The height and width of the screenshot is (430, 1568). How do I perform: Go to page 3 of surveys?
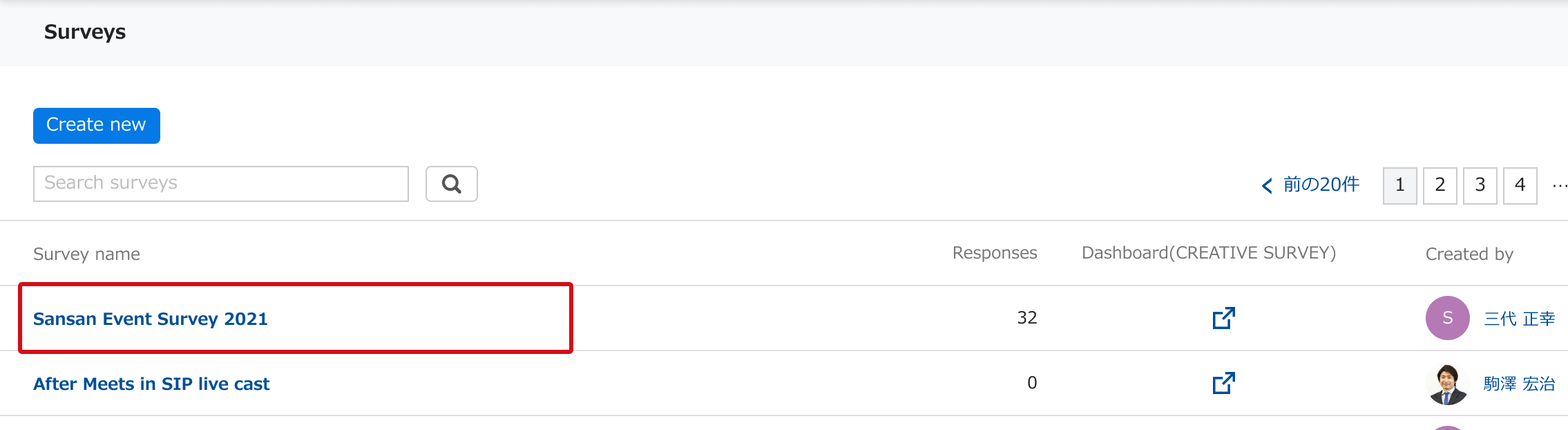pyautogui.click(x=1480, y=185)
